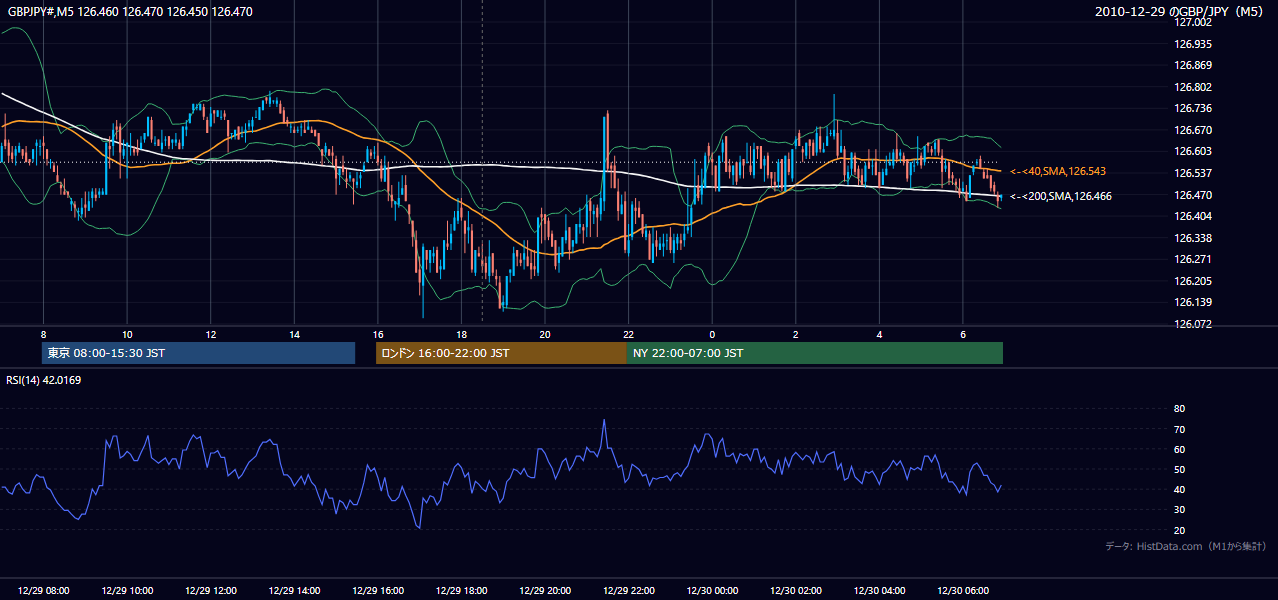Click hour label 8 under price chart
This screenshot has width=1278, height=600.
pos(43,334)
